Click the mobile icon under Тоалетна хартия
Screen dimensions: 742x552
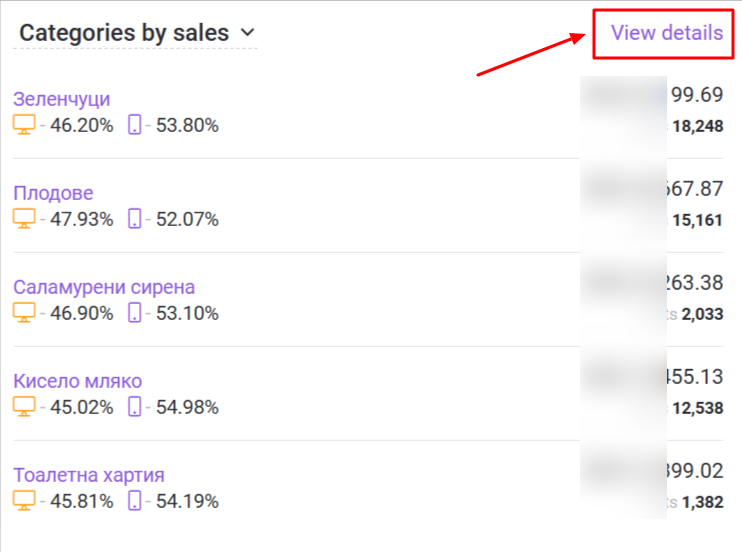tap(134, 501)
